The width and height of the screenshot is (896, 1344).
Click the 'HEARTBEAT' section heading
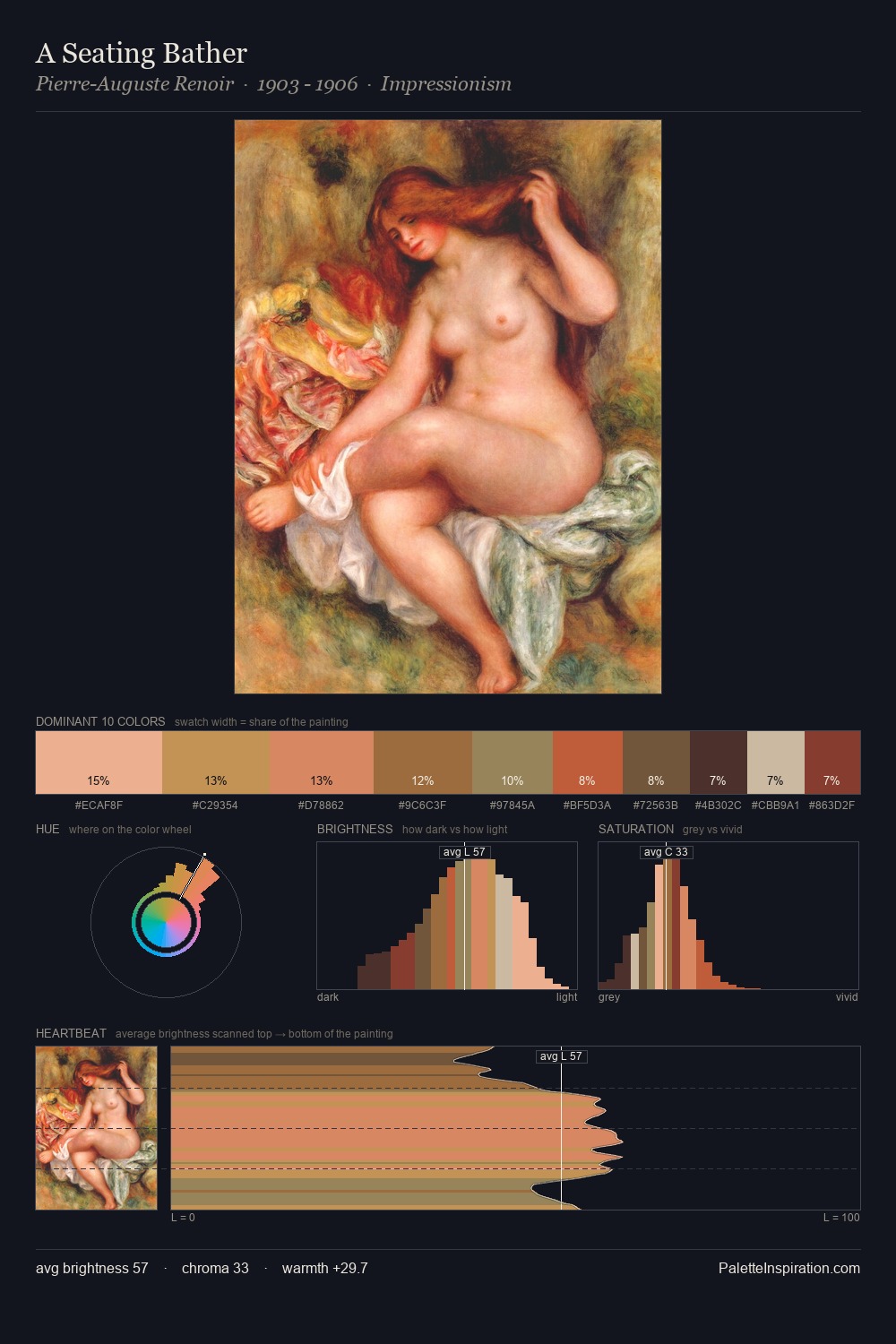click(x=71, y=1033)
